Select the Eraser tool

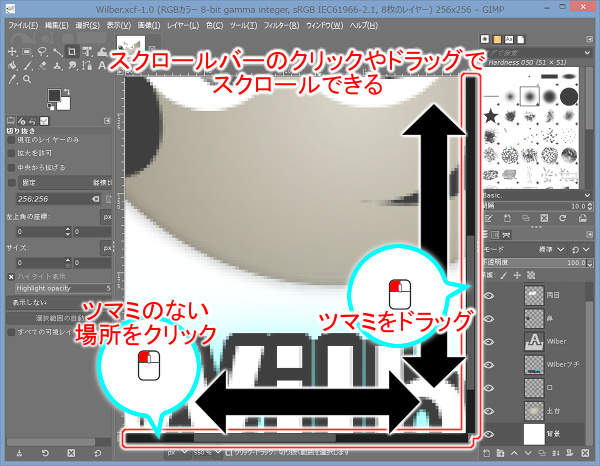pos(42,66)
